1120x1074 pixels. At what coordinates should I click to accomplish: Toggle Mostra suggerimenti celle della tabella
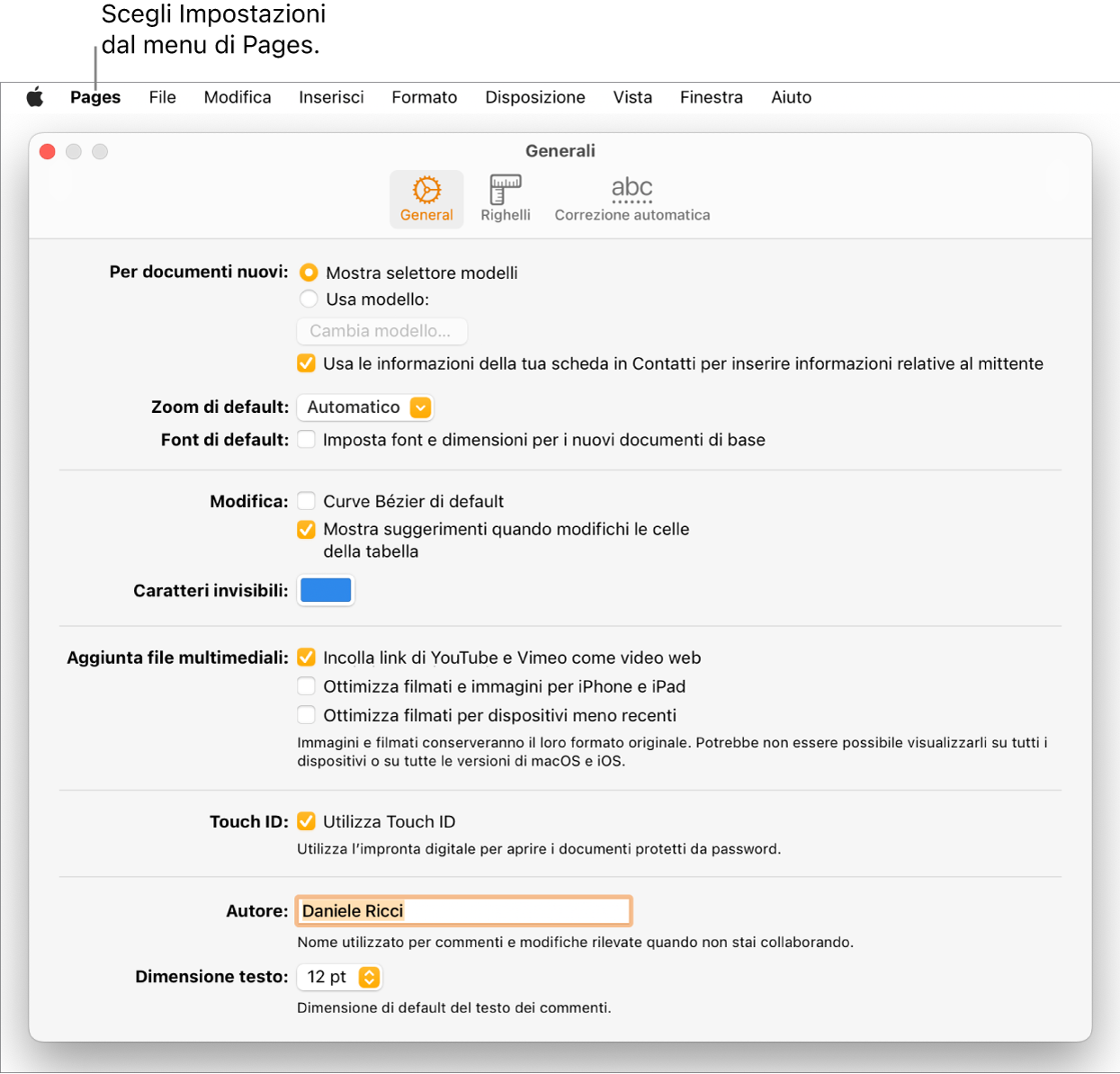(x=307, y=529)
